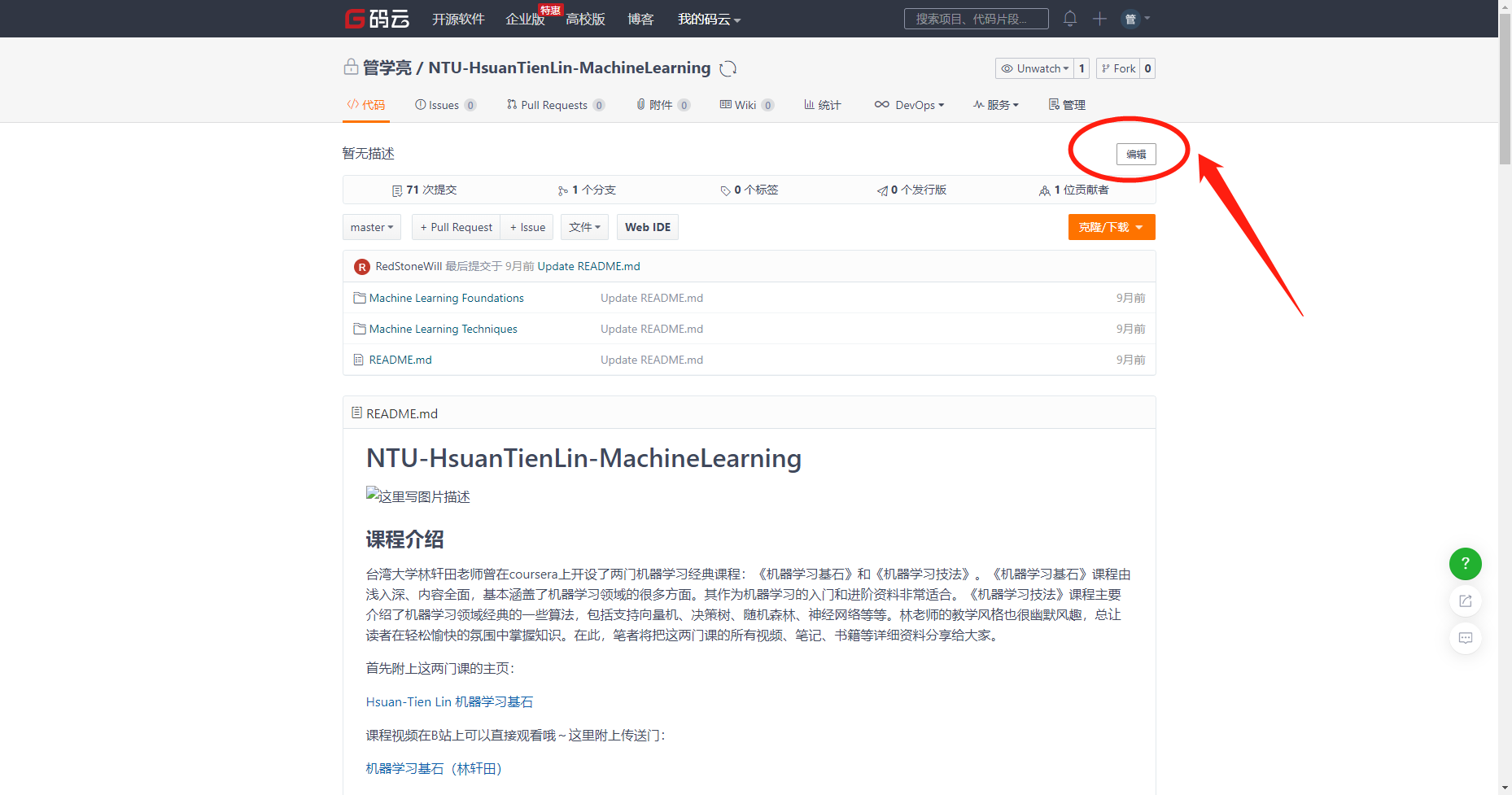View the 0 个标签 tags link
Image resolution: width=1512 pixels, height=795 pixels.
point(749,190)
